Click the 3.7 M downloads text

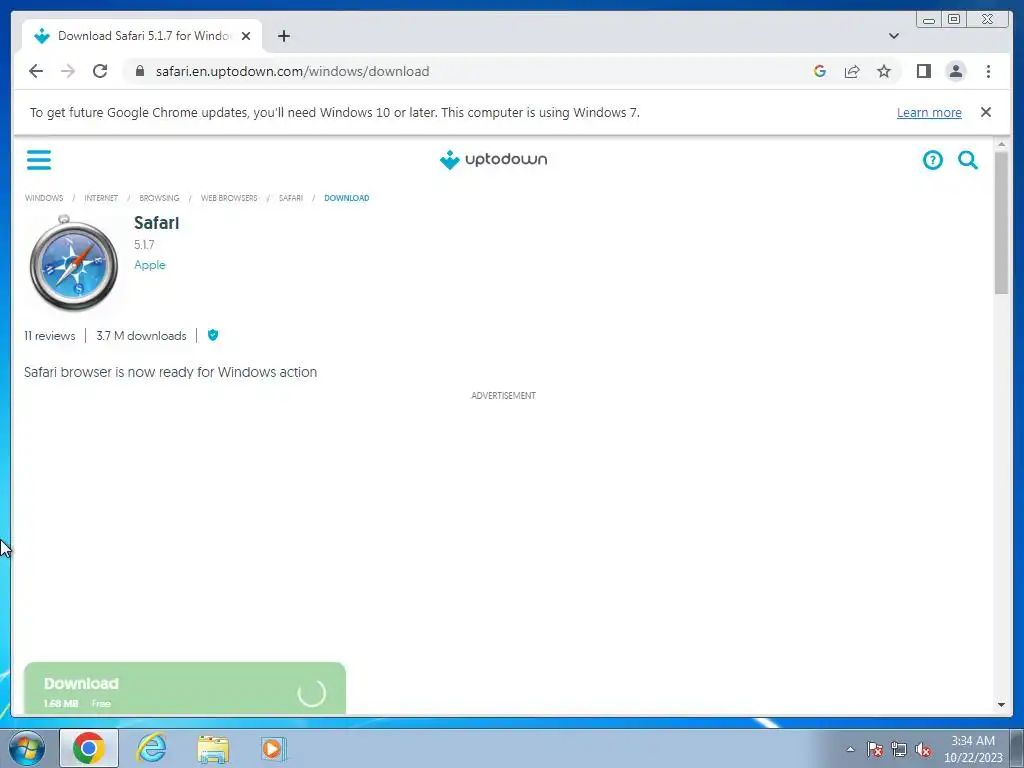(141, 336)
